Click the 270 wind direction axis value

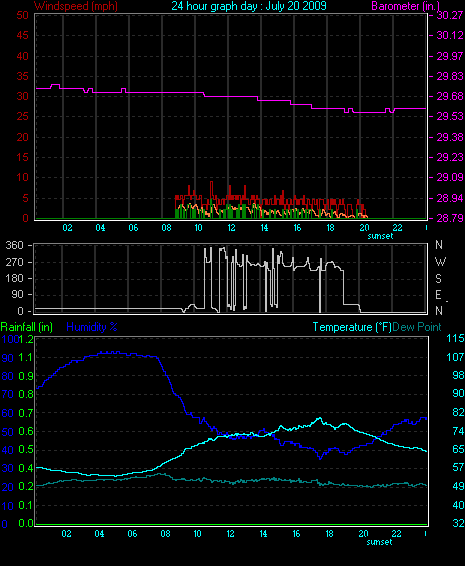[14, 262]
